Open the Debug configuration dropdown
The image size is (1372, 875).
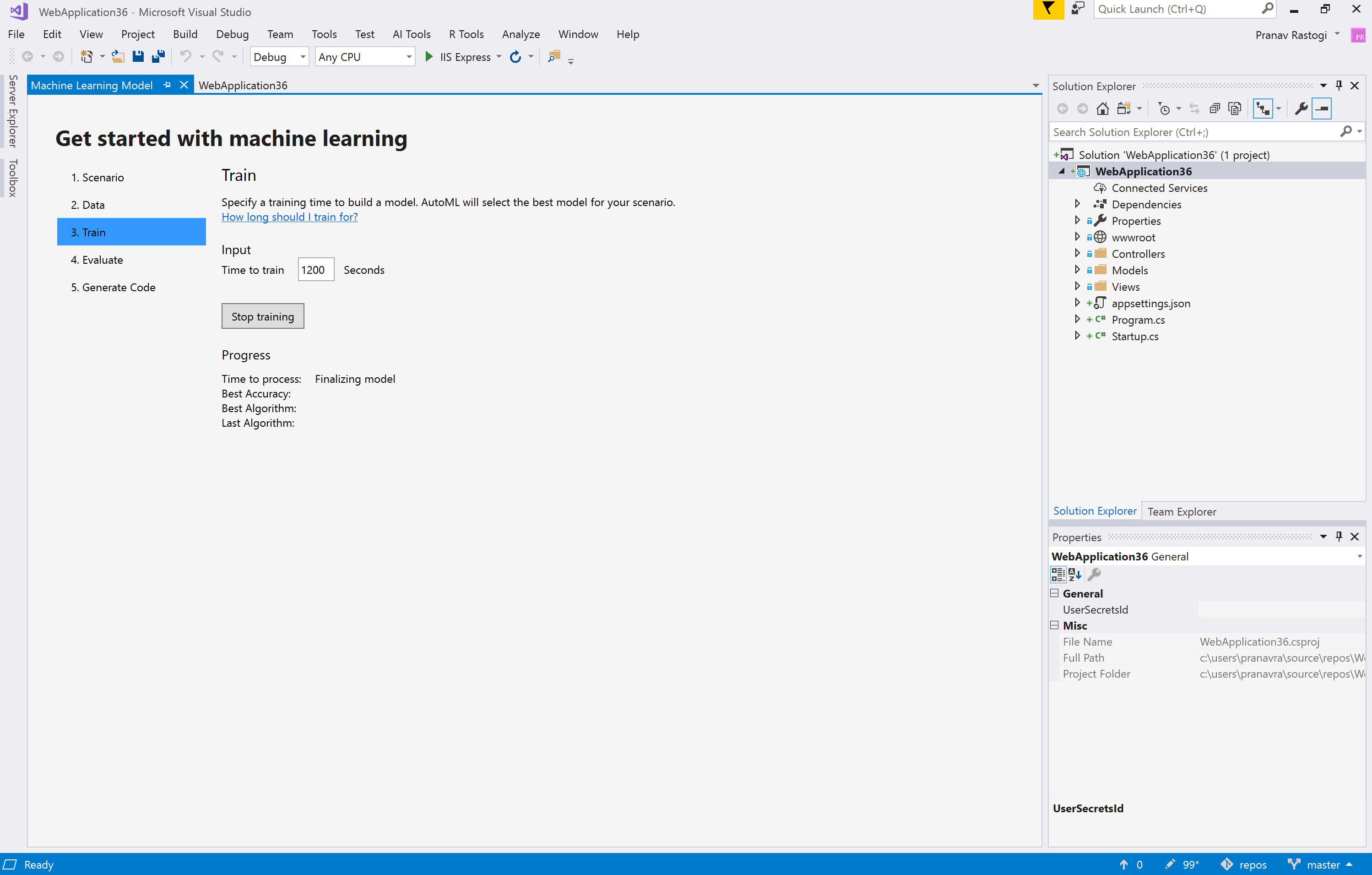279,57
